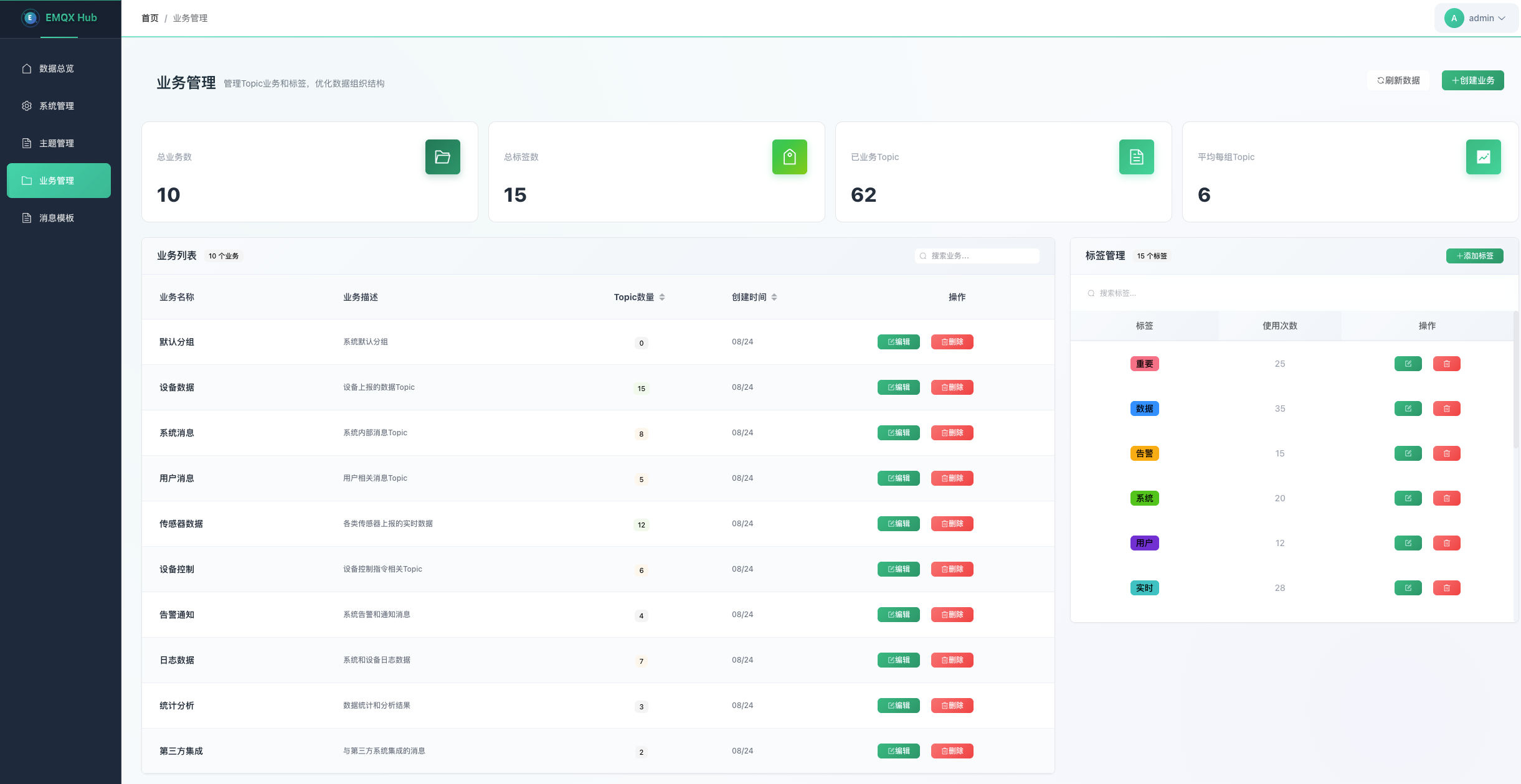Open 主题管理 in the sidebar

pos(56,143)
